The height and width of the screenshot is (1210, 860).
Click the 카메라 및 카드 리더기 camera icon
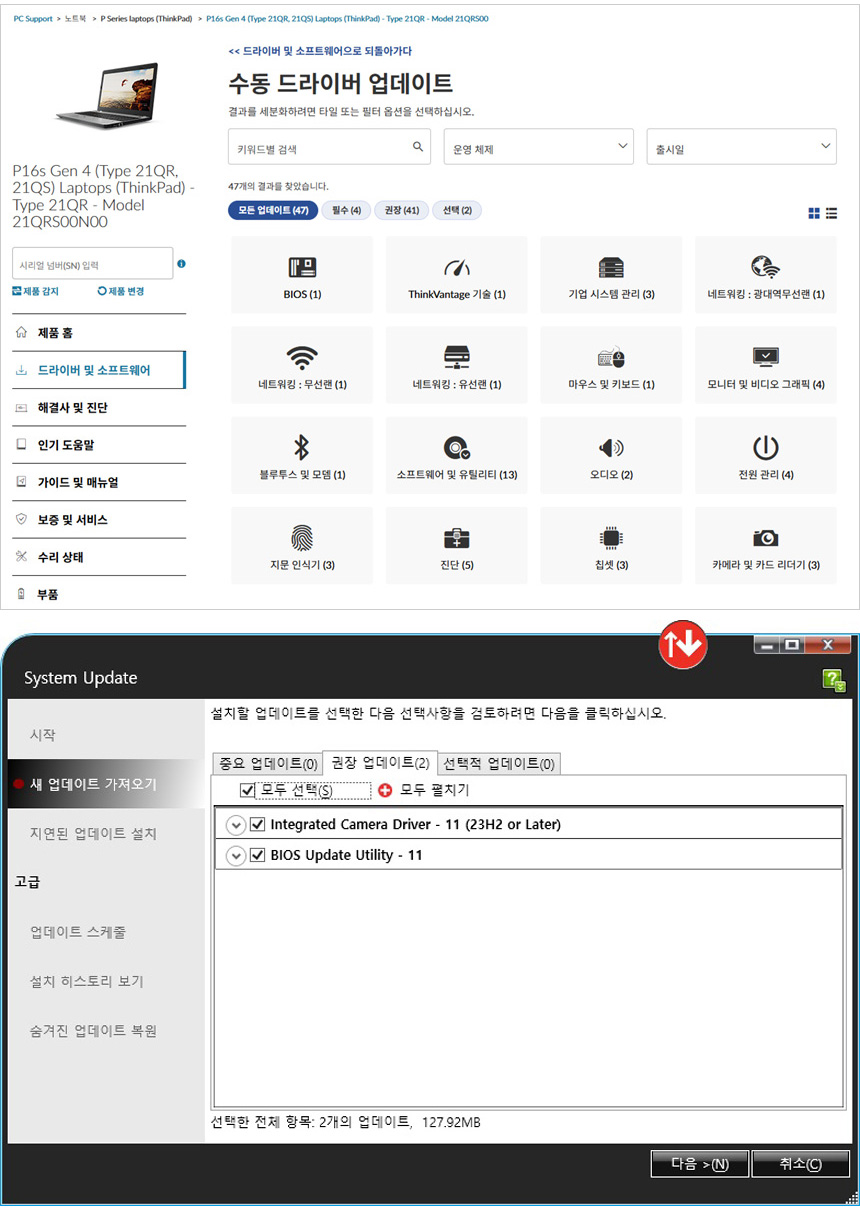[765, 538]
